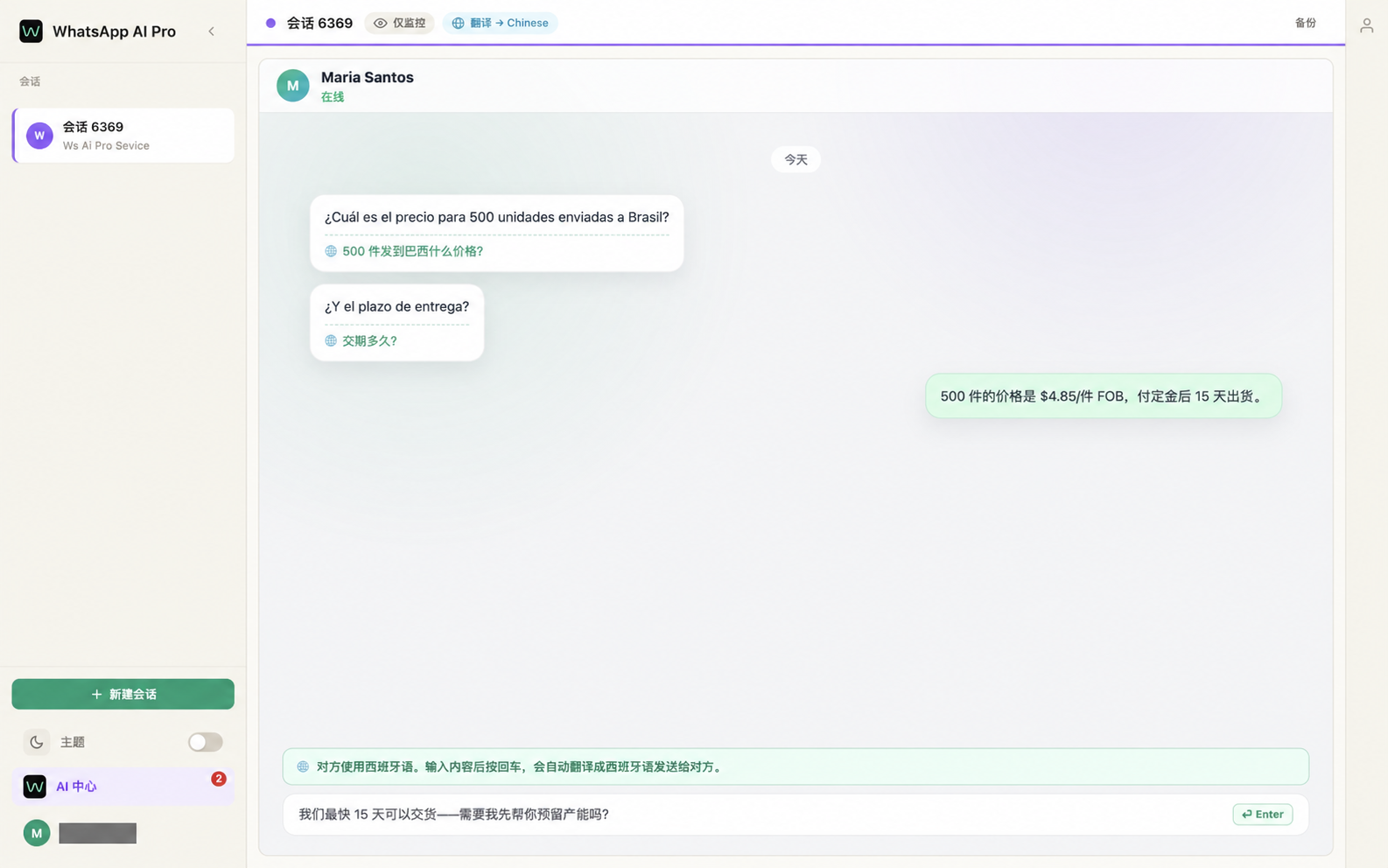
Task: Click the 会话 6369 title in top bar
Action: click(320, 23)
